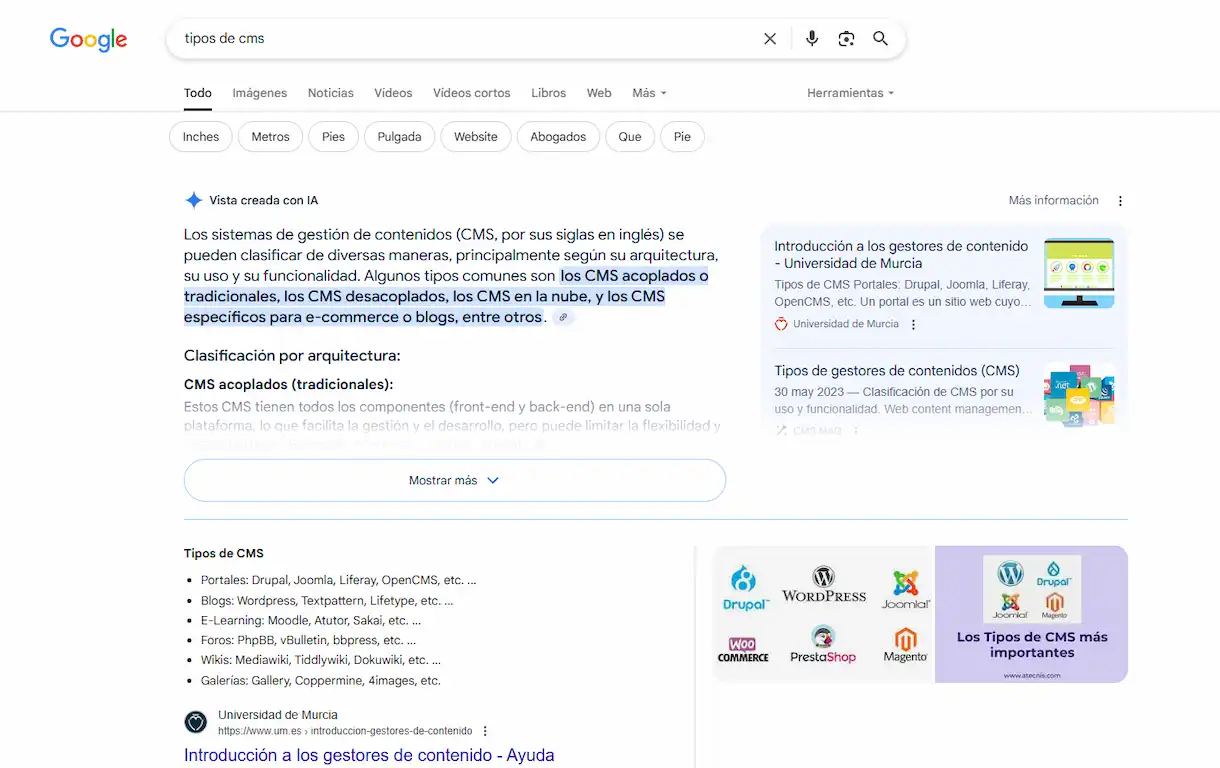Click the magnifying glass search icon
Image resolution: width=1220 pixels, height=768 pixels.
pyautogui.click(x=880, y=39)
